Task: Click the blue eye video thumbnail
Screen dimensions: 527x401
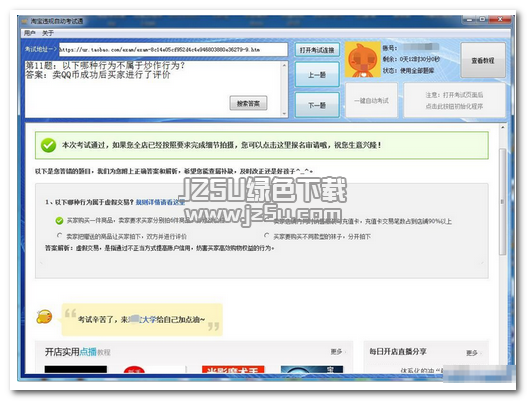Action: 312,369
